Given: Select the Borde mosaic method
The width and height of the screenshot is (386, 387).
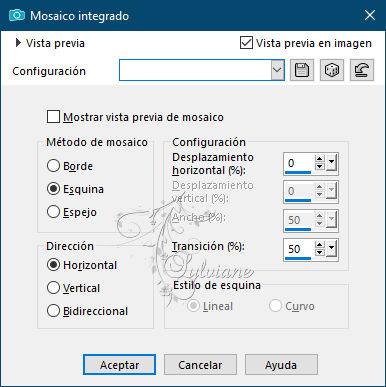Looking at the screenshot, I should tap(53, 166).
